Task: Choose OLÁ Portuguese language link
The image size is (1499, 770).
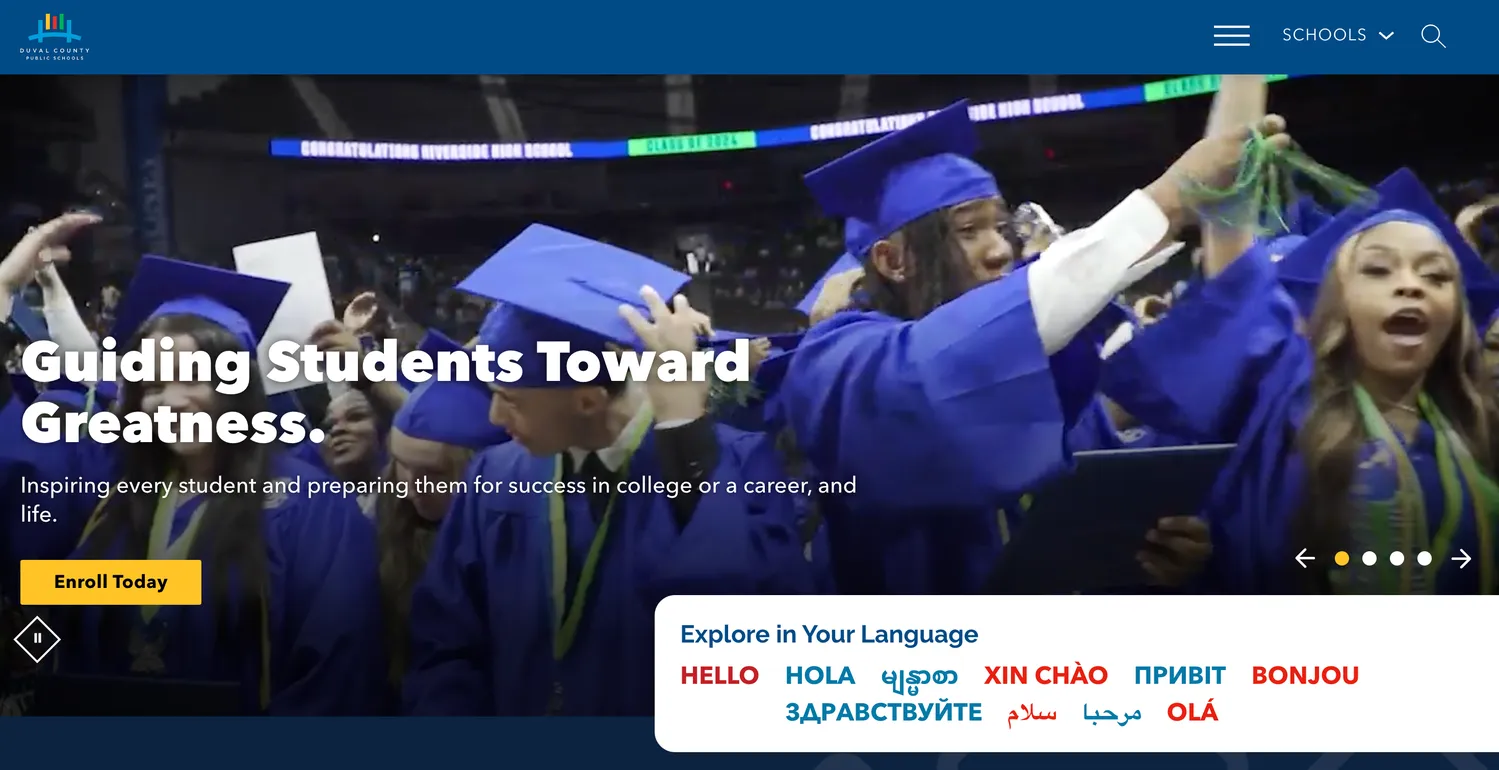Action: point(1193,712)
